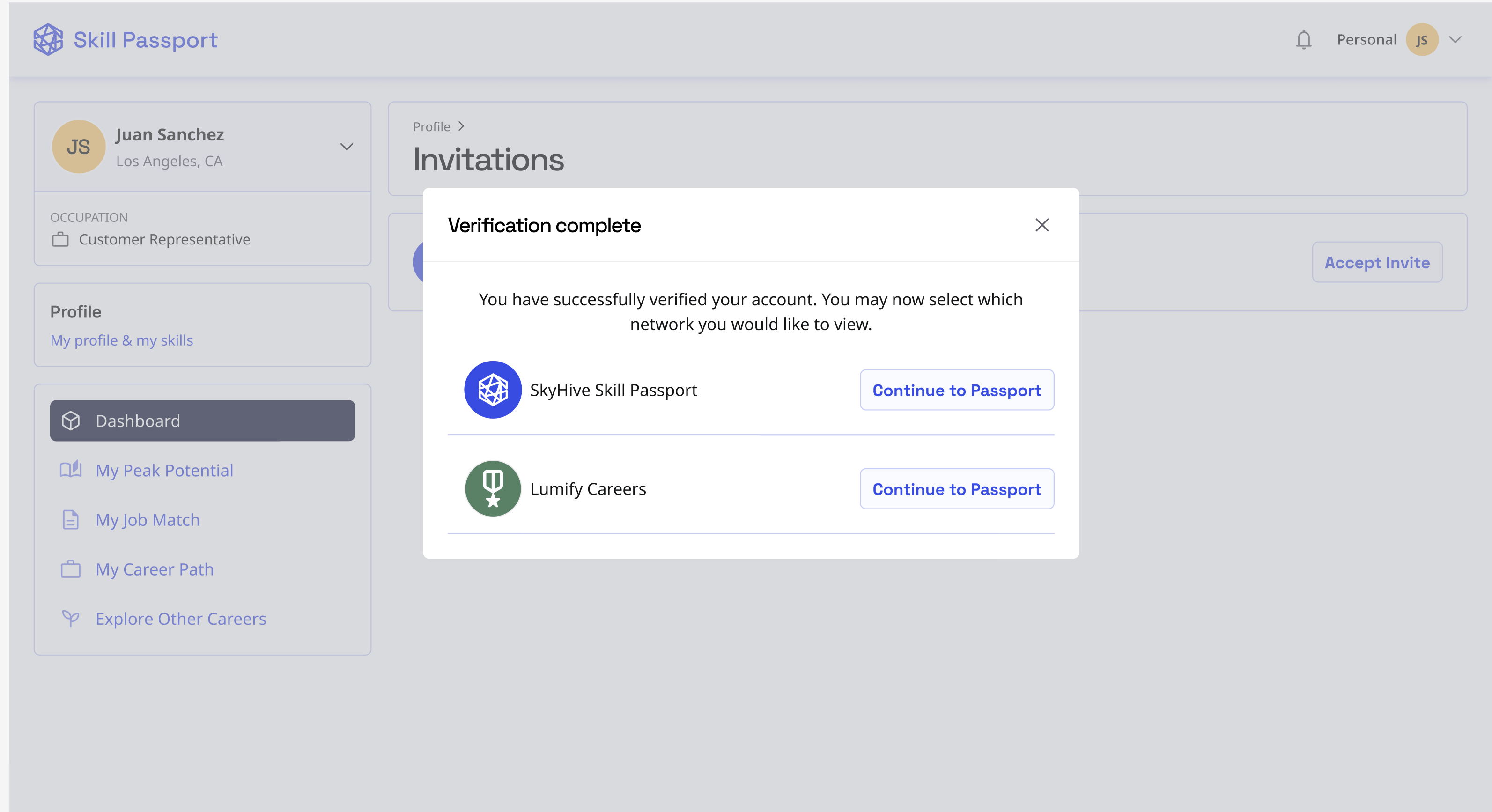Click the Los Angeles, CA location text
This screenshot has width=1492, height=812.
coord(169,161)
